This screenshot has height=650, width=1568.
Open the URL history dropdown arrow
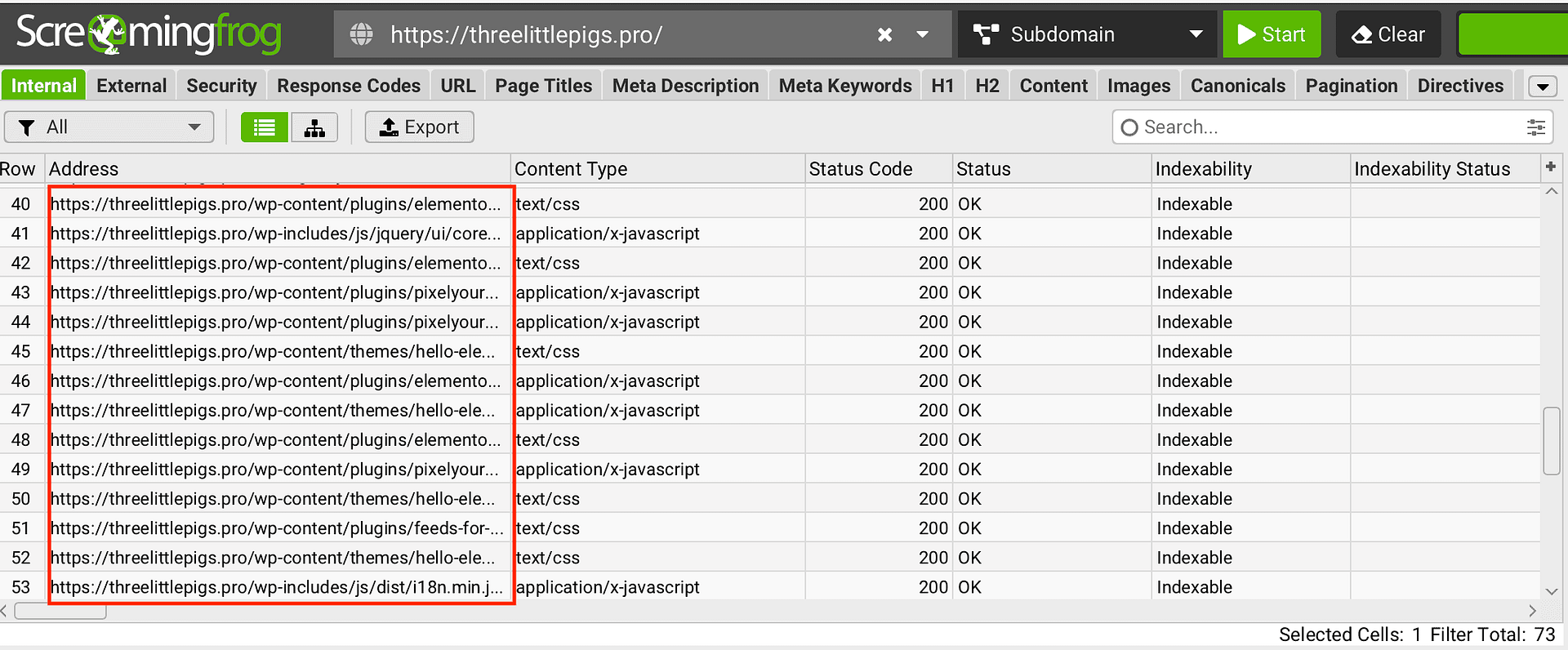[x=923, y=34]
